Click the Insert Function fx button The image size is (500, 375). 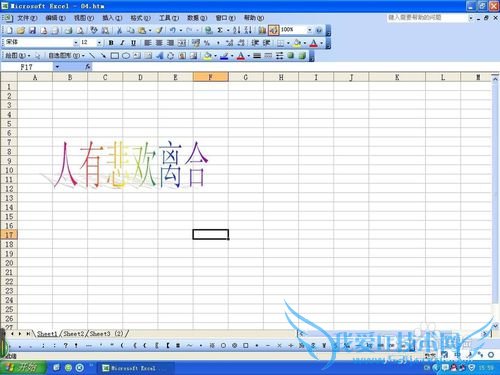coord(88,67)
